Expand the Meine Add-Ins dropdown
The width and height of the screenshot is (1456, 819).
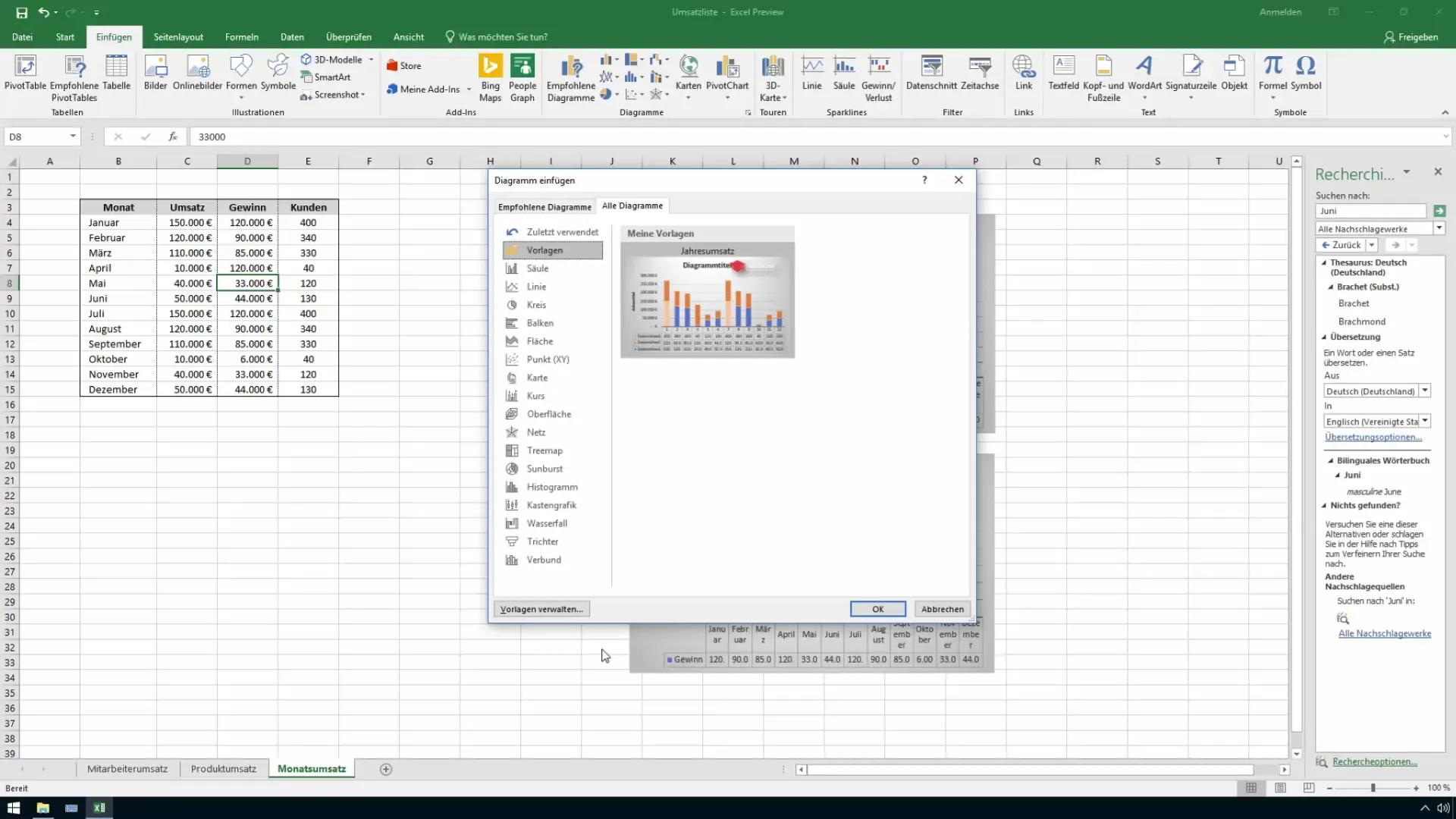click(469, 89)
